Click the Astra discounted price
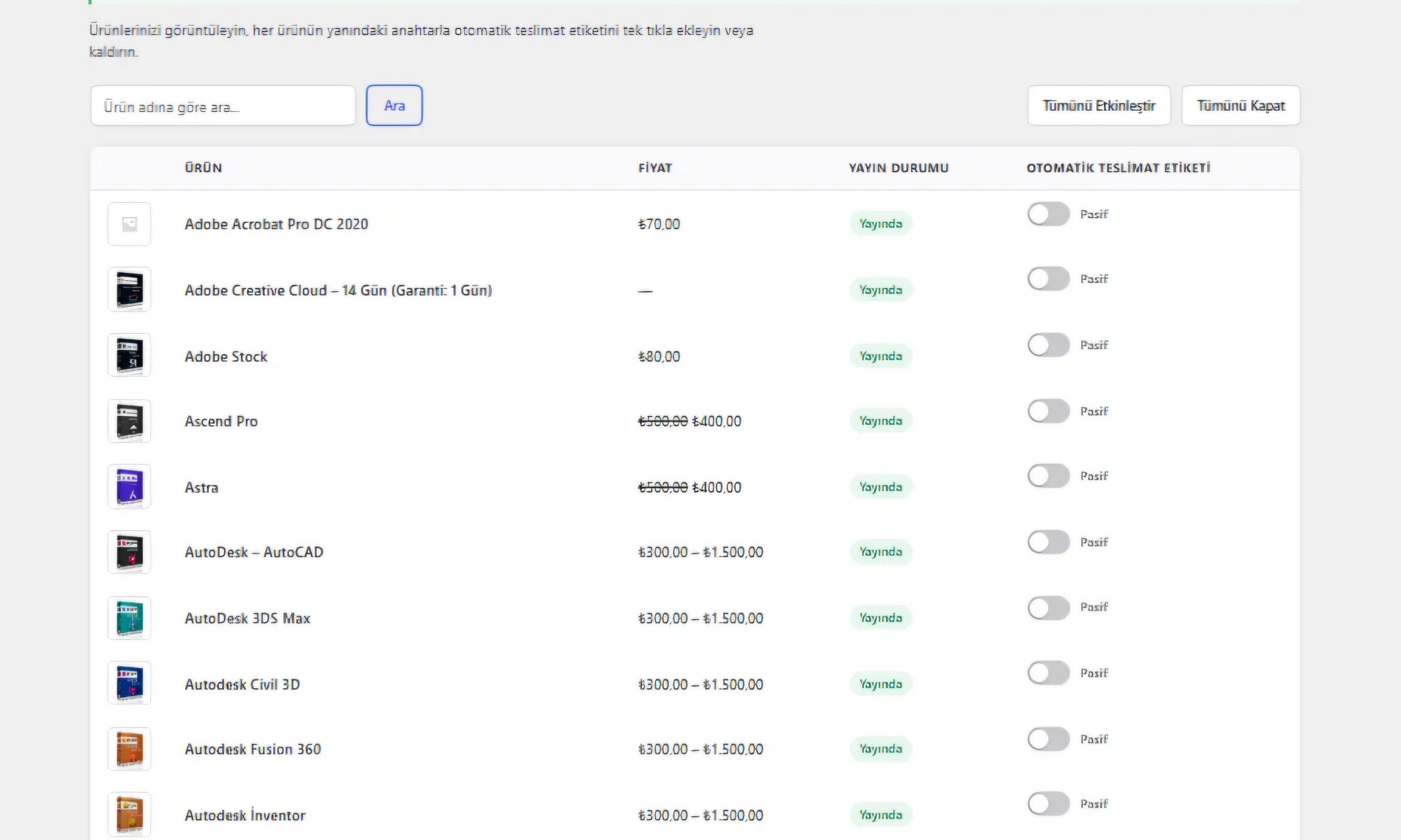 coord(716,487)
